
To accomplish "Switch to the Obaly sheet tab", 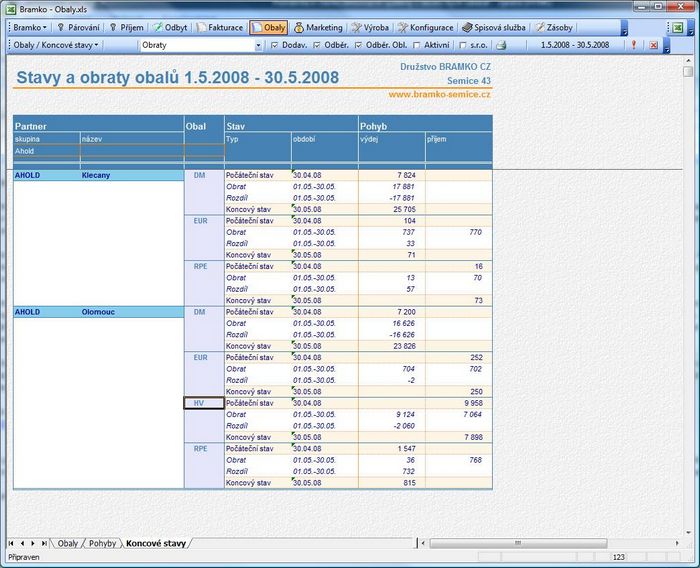I will [68, 543].
